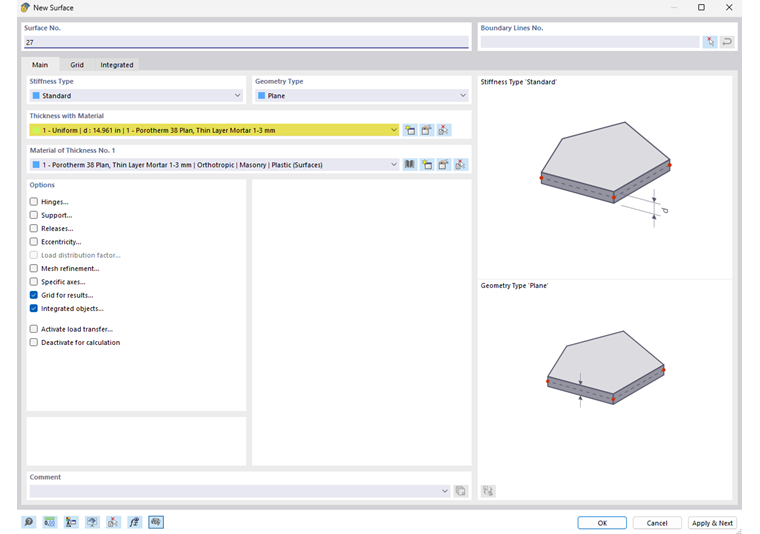Switch to the Main tab
760x534 pixels.
[x=40, y=64]
